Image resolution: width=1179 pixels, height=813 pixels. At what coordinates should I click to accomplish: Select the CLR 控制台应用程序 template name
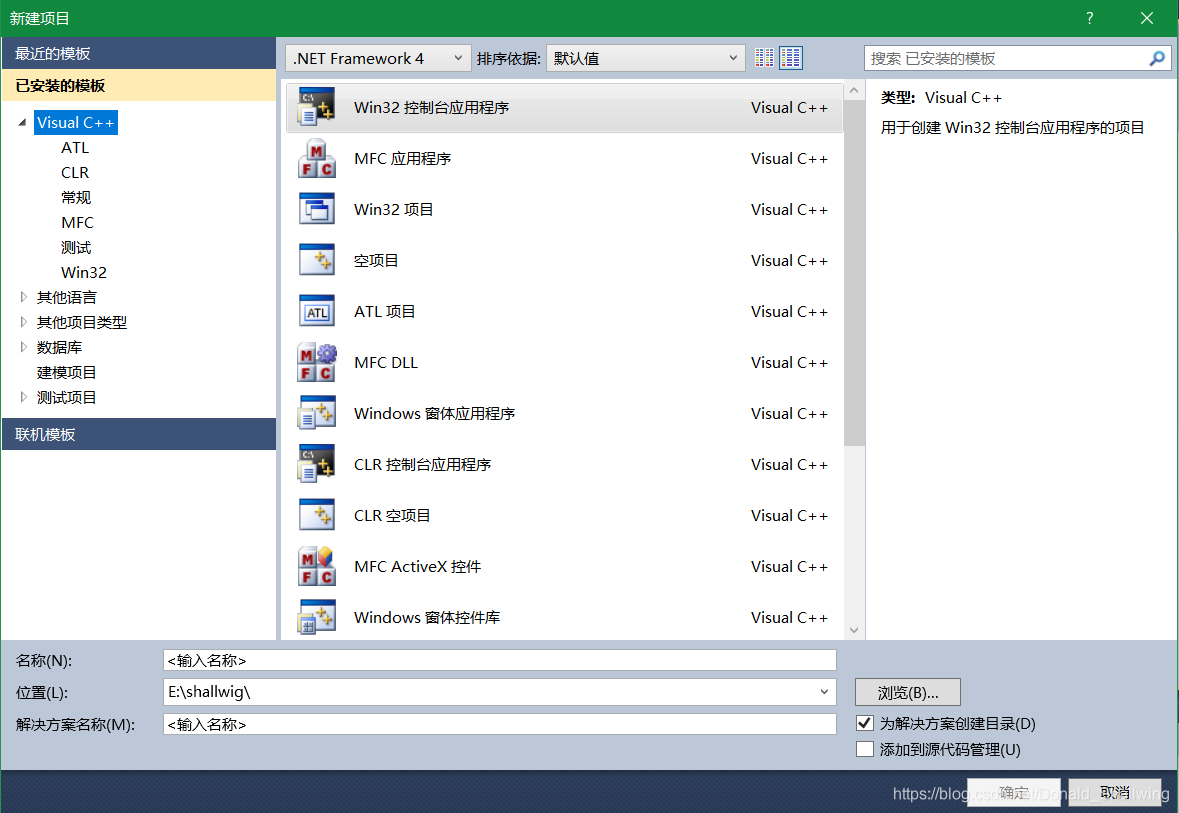click(x=422, y=465)
